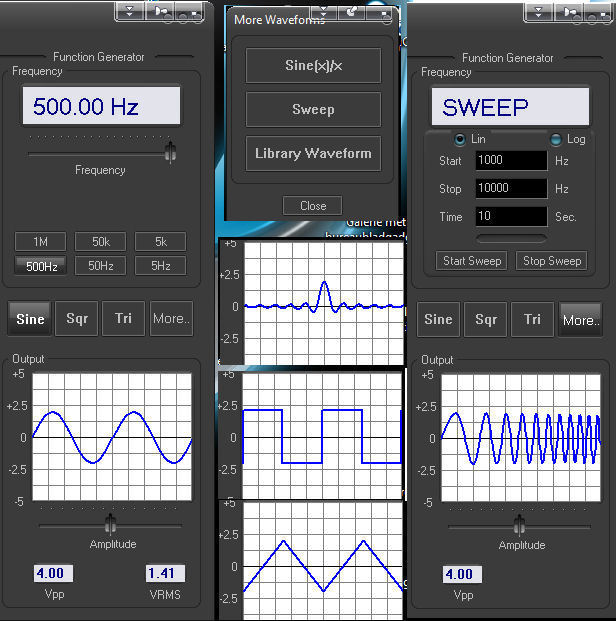Pick the Sine(x)/x waveform option
The width and height of the screenshot is (616, 621).
(x=313, y=65)
